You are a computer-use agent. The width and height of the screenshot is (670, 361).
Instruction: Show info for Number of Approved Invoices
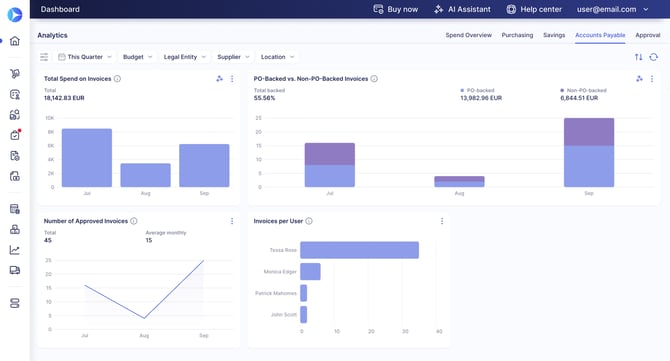tap(134, 221)
